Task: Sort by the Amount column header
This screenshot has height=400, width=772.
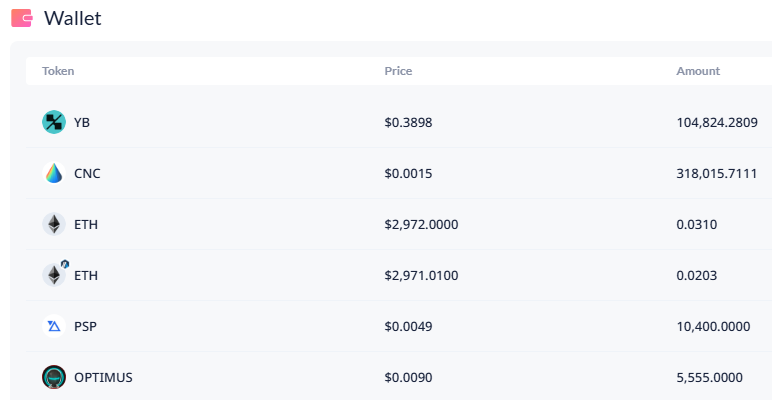Action: pos(698,71)
